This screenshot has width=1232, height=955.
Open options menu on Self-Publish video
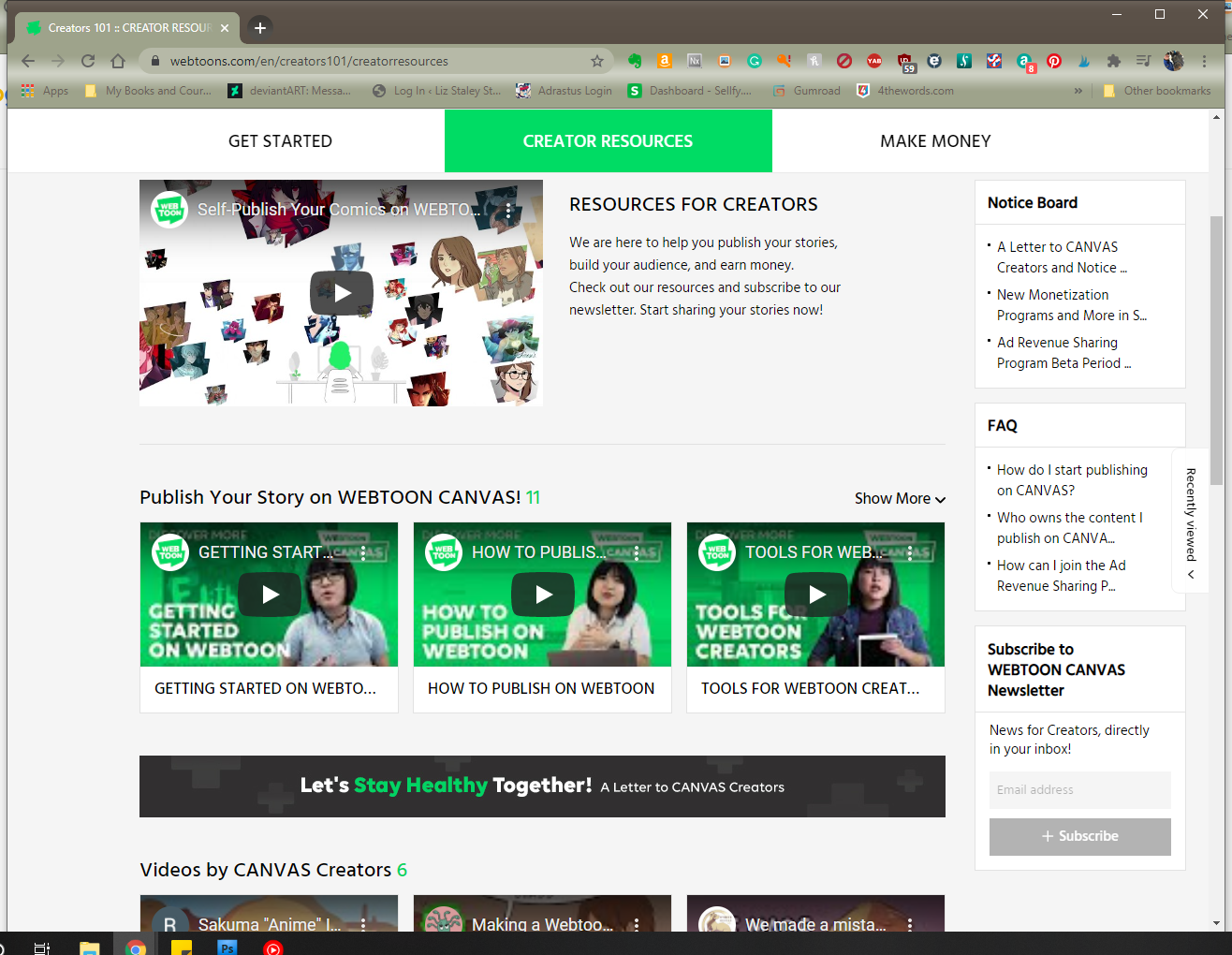click(x=508, y=211)
